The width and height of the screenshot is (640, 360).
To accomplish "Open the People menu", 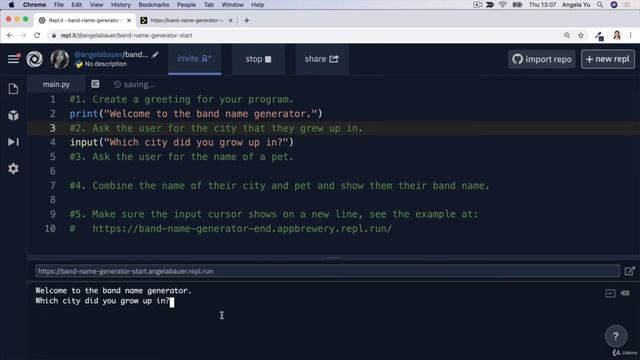I will coord(186,4).
